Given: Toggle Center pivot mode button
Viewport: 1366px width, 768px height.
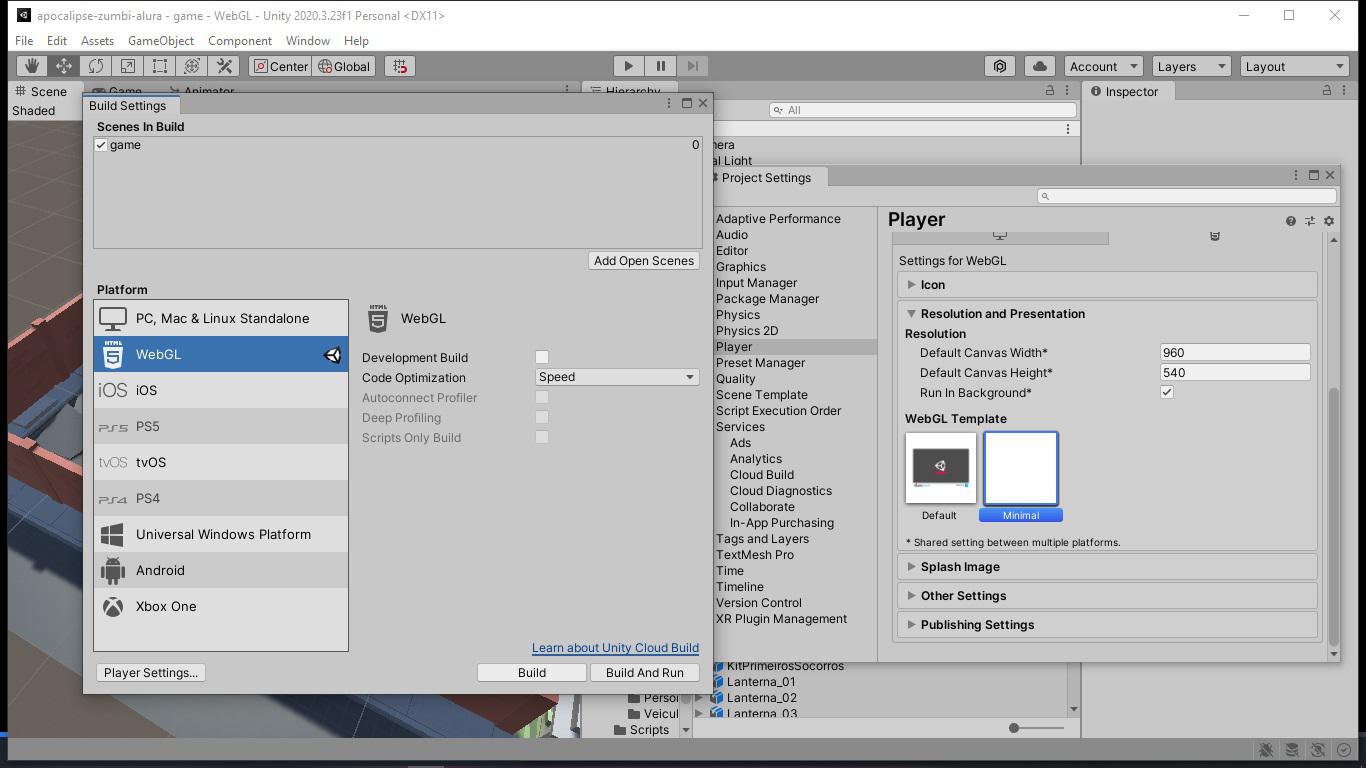Looking at the screenshot, I should 280,66.
